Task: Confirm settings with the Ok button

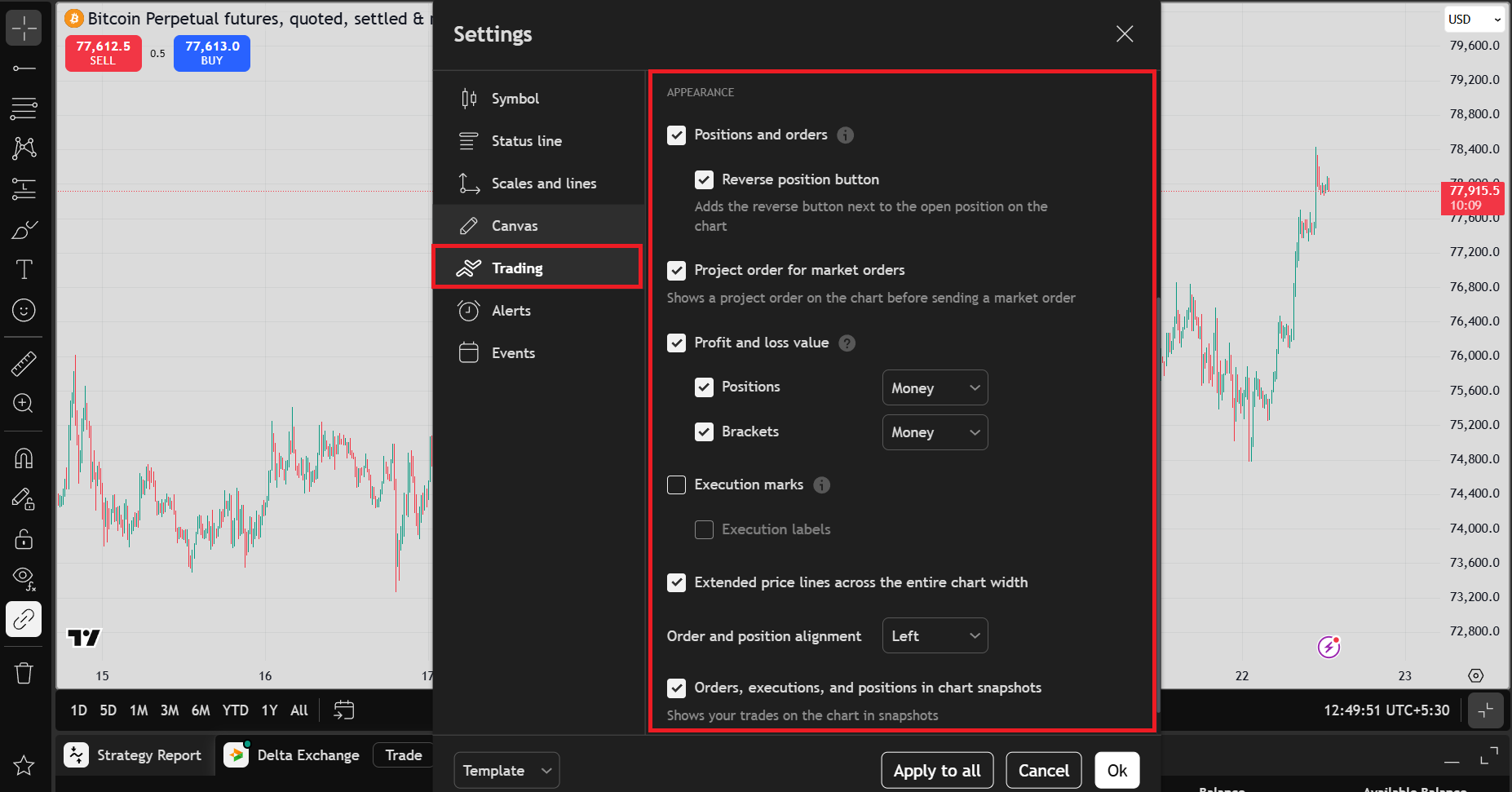Action: [1117, 770]
